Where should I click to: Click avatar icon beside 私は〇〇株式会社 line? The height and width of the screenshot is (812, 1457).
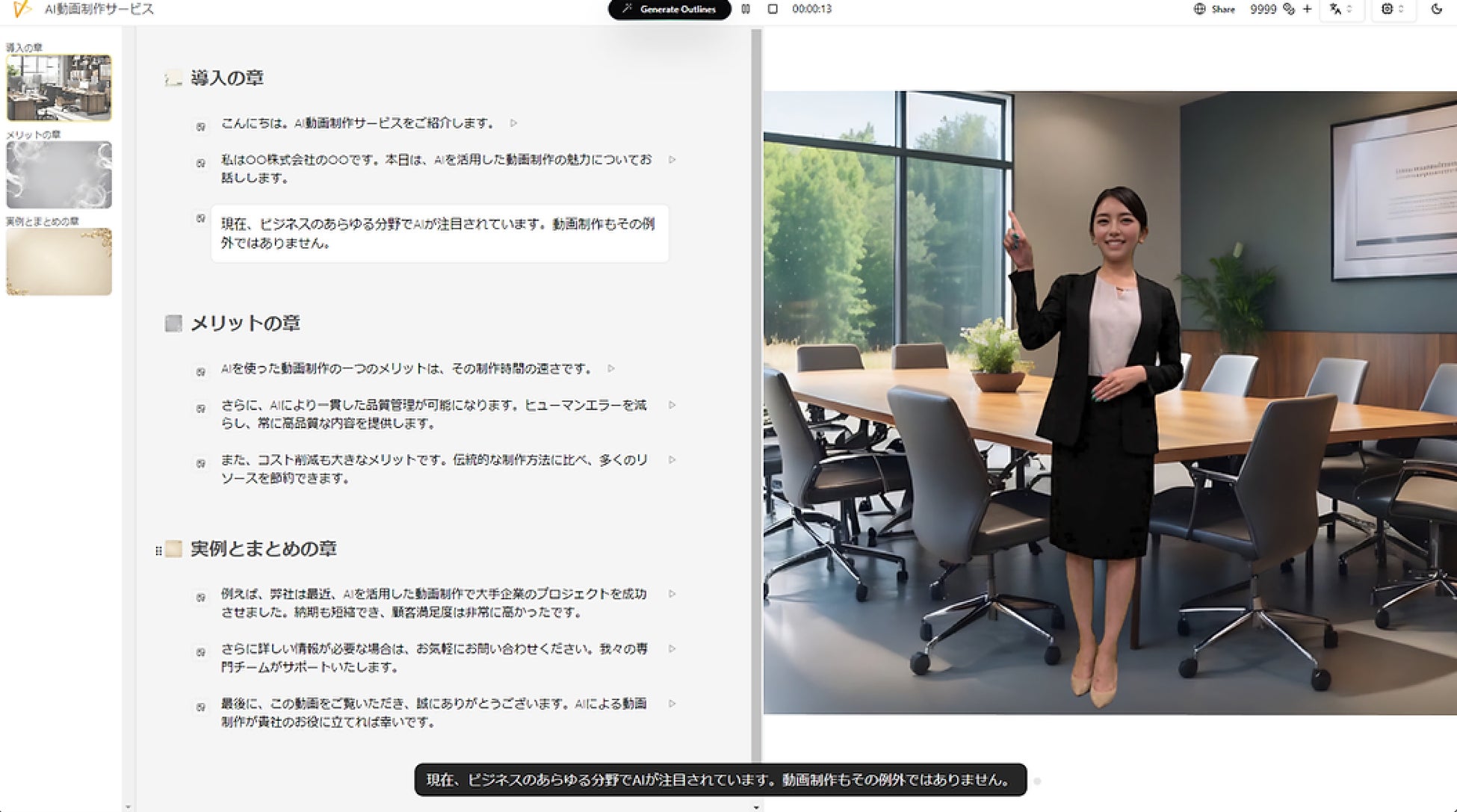click(x=200, y=163)
